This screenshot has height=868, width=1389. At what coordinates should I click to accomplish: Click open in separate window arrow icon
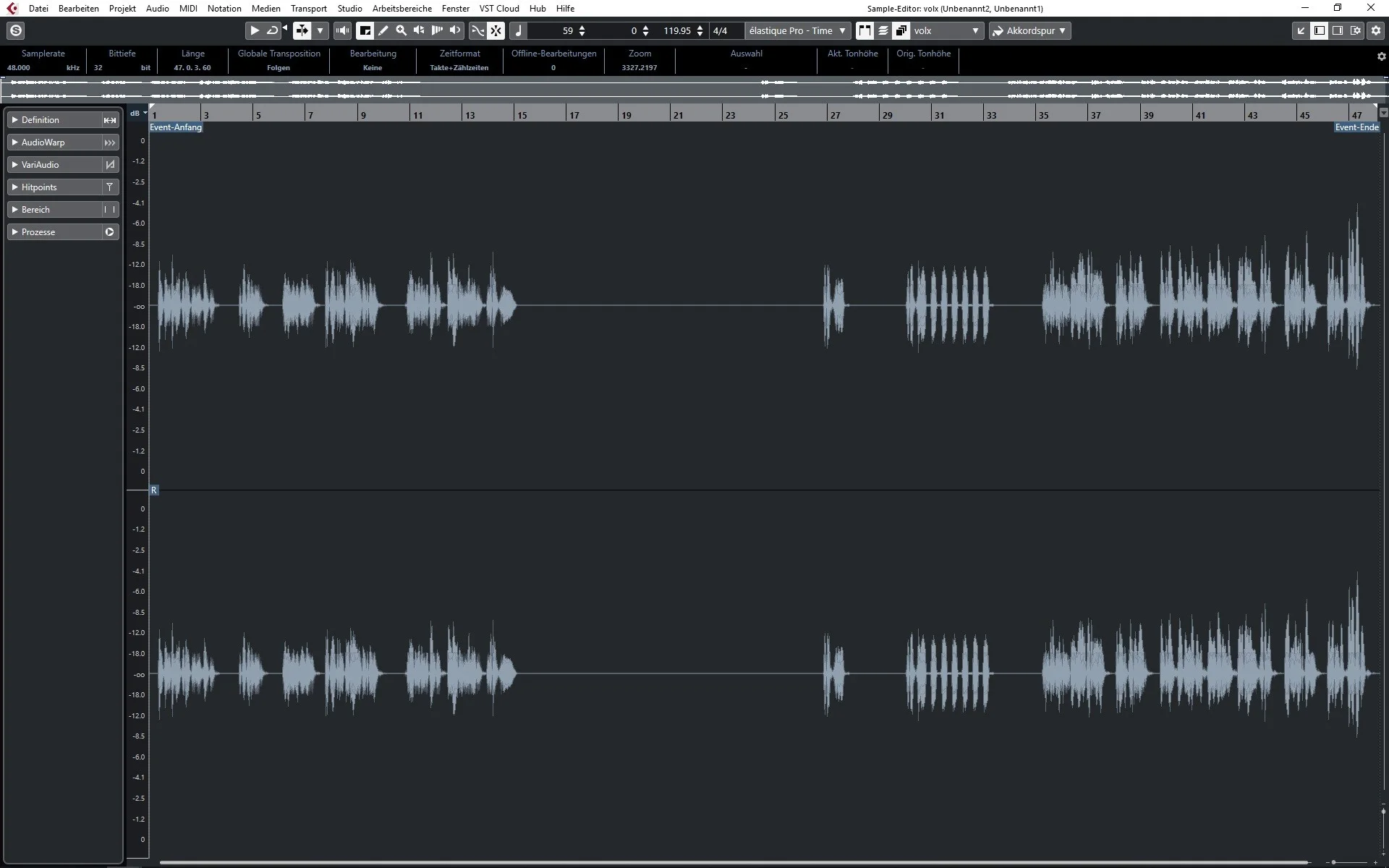[1301, 30]
